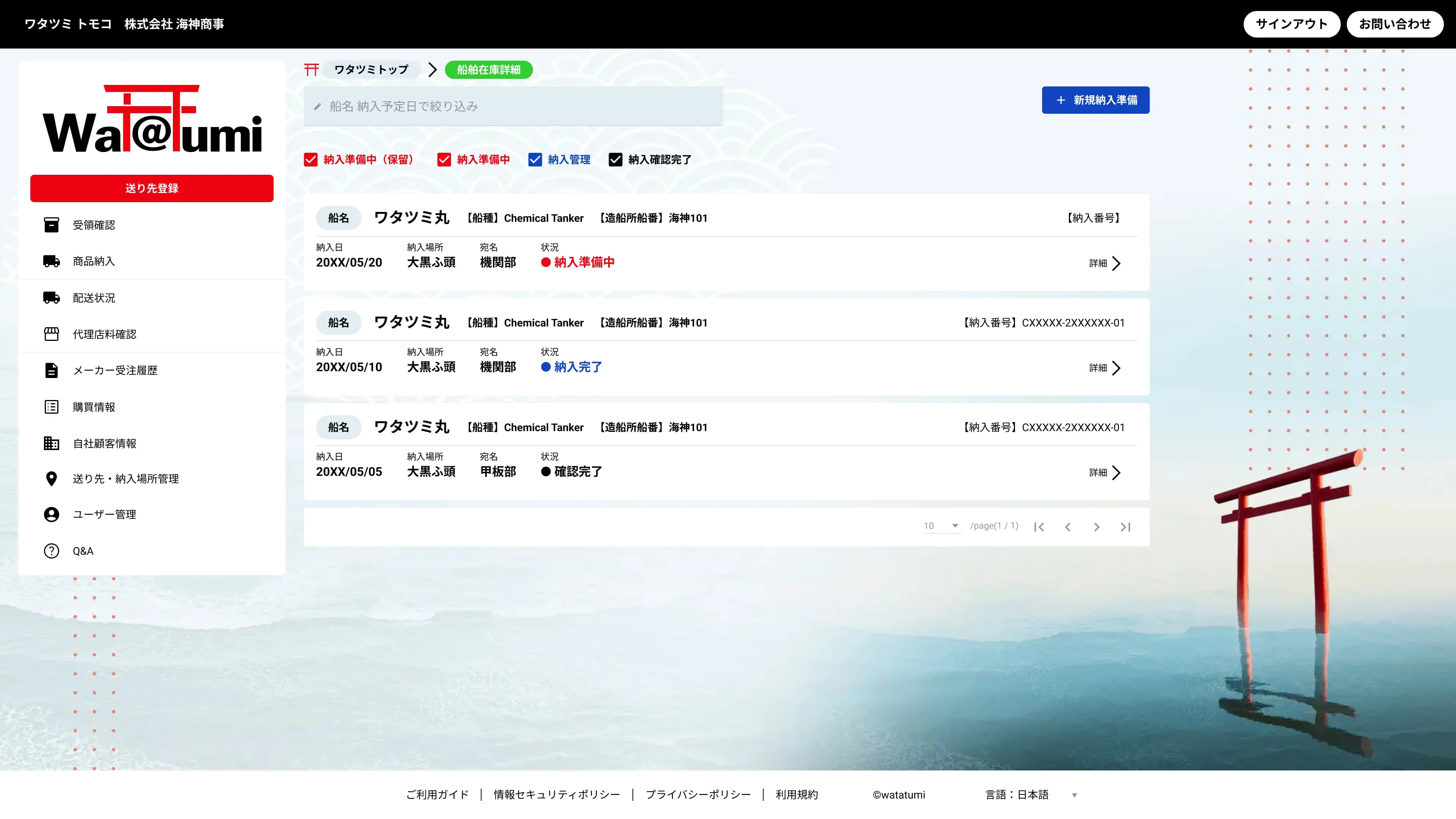
Task: Open the rows-per-page dropdown showing 10
Action: pyautogui.click(x=941, y=526)
